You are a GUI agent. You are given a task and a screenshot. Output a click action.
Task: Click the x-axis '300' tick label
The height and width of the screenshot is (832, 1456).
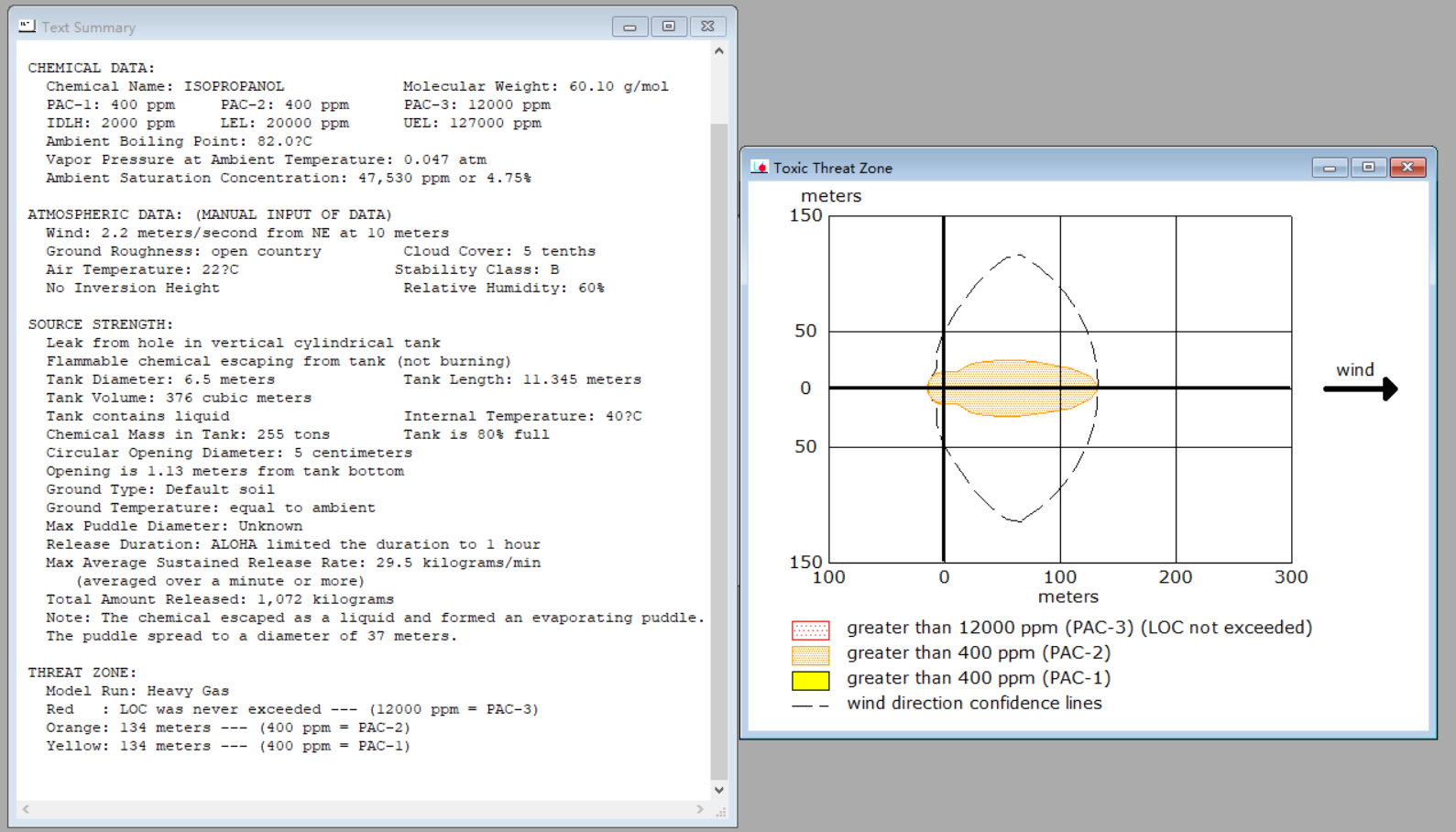1291,577
